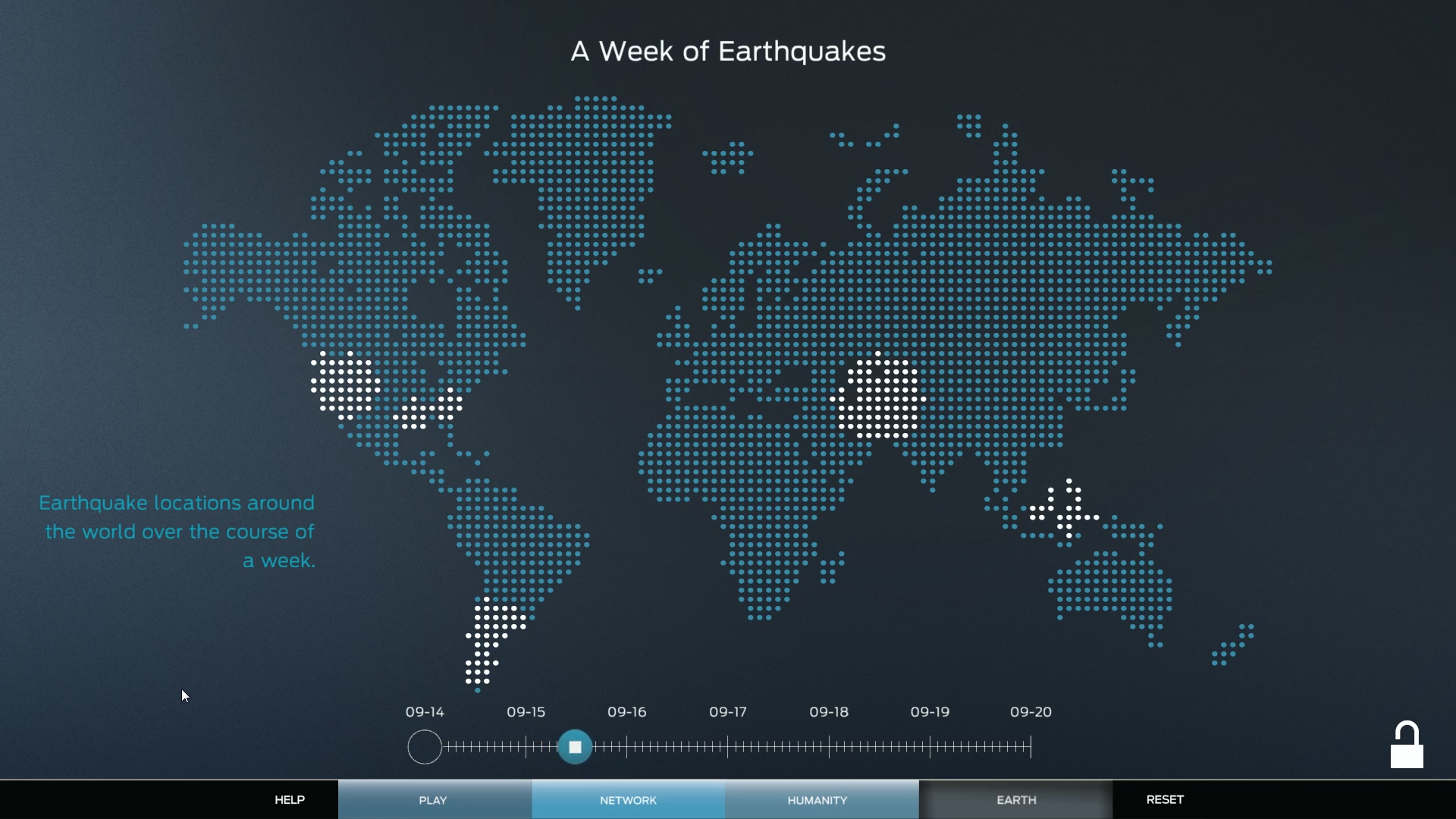Click the earthquake description text on the left

pos(177,532)
